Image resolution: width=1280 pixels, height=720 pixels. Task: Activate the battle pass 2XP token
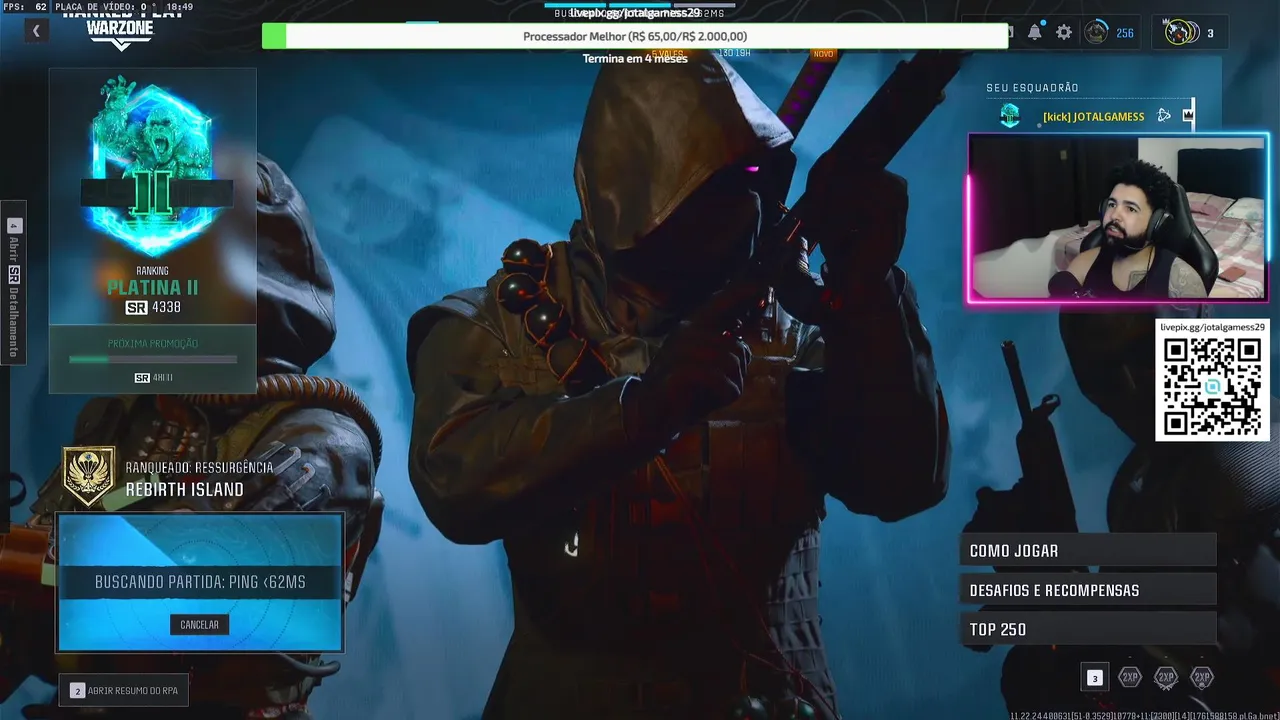pyautogui.click(x=1202, y=677)
